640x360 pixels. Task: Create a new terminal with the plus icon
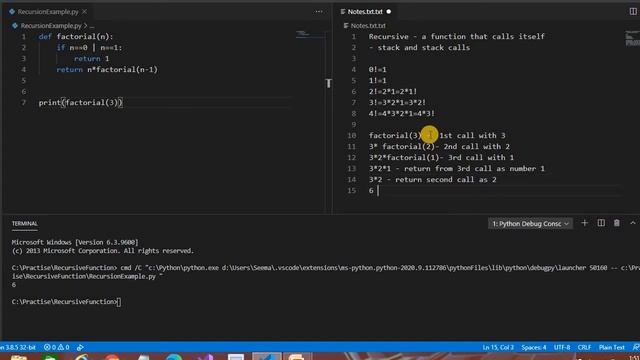(584, 223)
